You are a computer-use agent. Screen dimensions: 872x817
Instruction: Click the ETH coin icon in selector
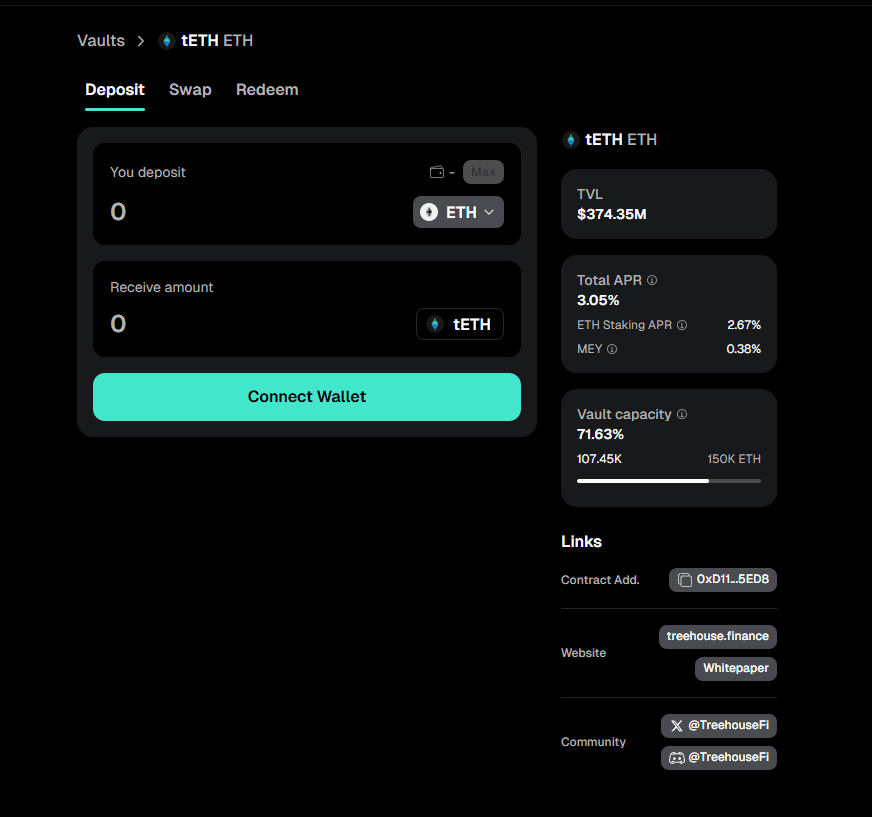click(x=429, y=212)
